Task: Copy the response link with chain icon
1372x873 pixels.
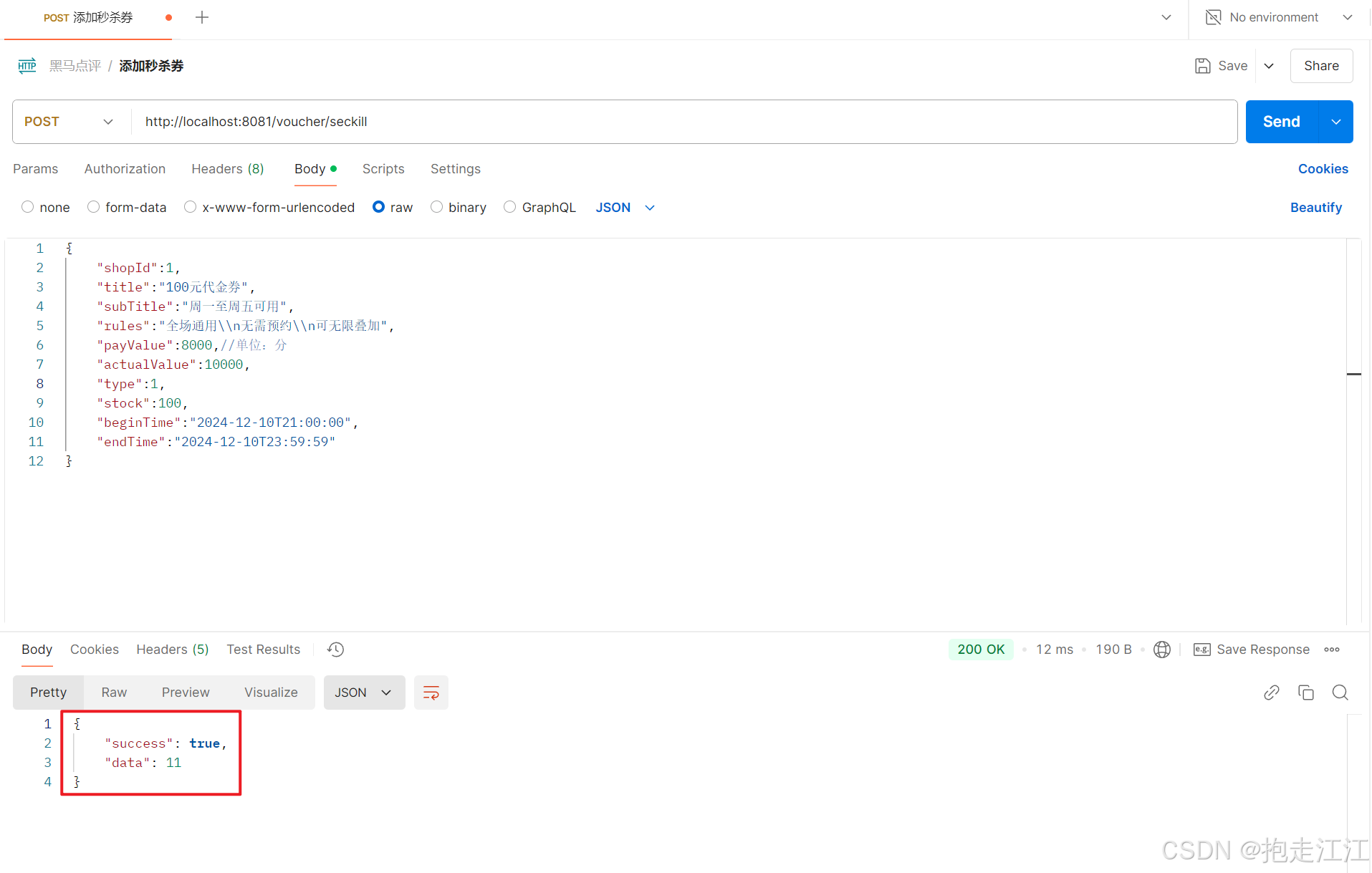Action: tap(1272, 693)
